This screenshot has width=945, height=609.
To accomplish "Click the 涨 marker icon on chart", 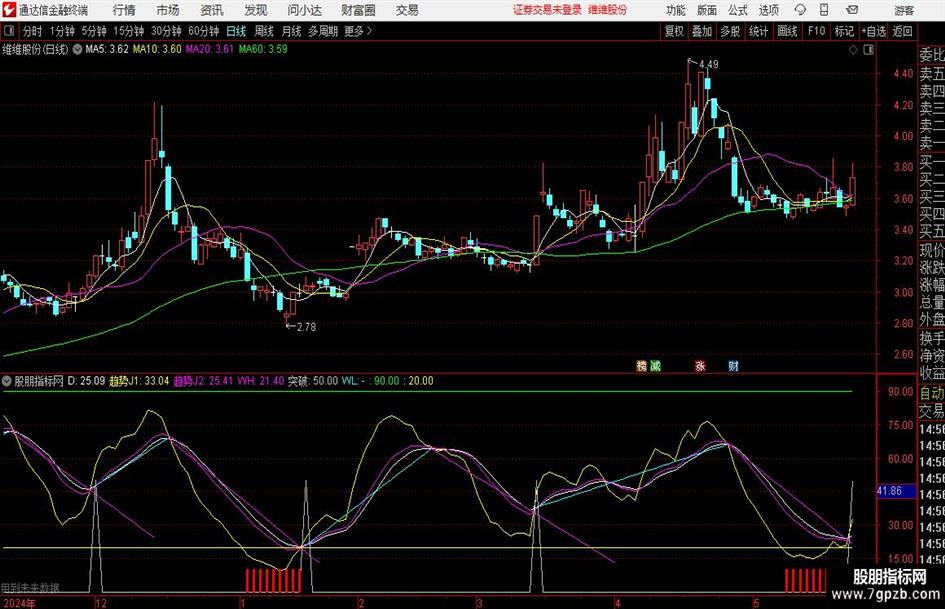I will tap(700, 366).
